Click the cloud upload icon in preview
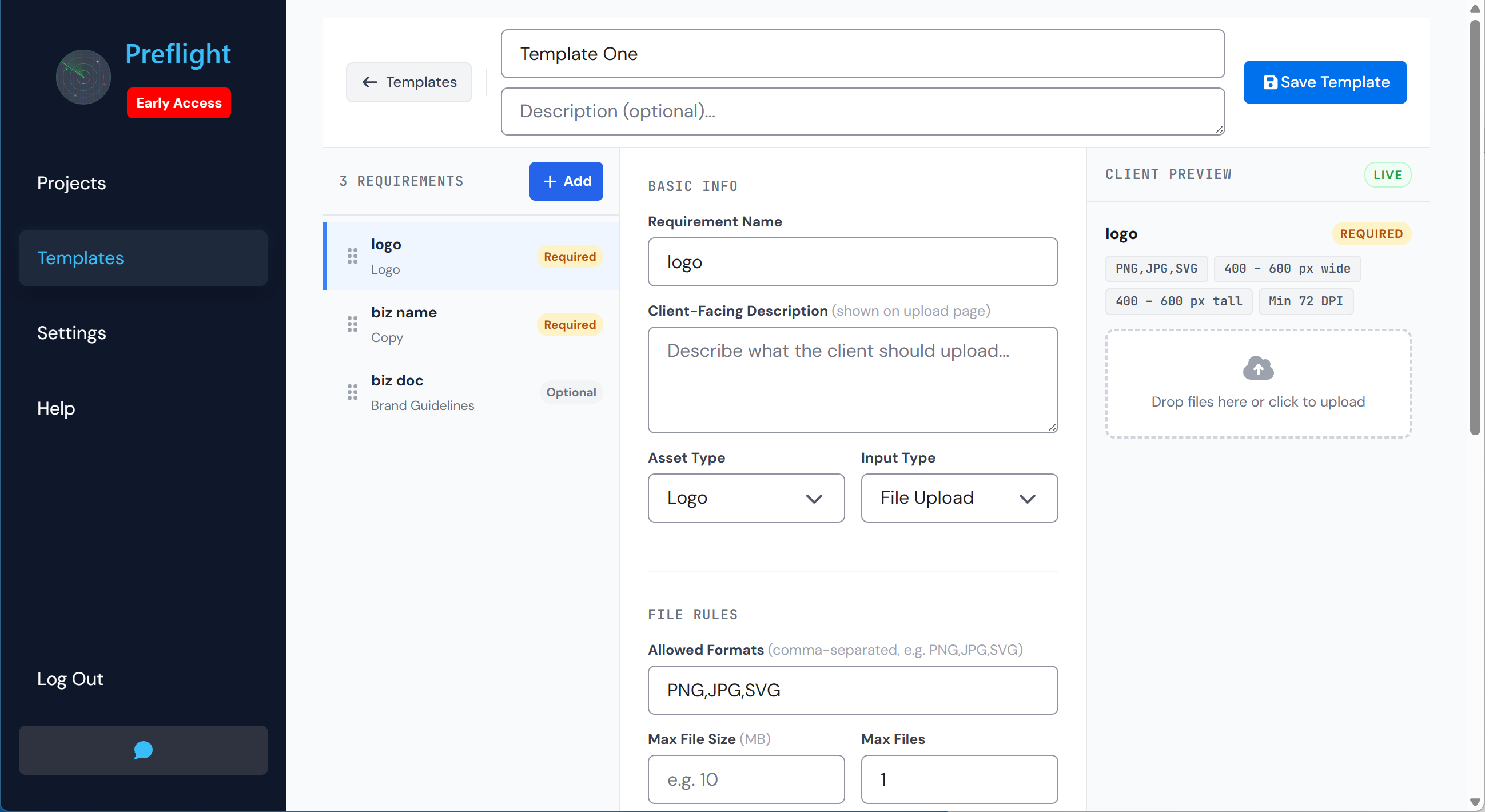Viewport: 1485px width, 812px height. tap(1259, 368)
